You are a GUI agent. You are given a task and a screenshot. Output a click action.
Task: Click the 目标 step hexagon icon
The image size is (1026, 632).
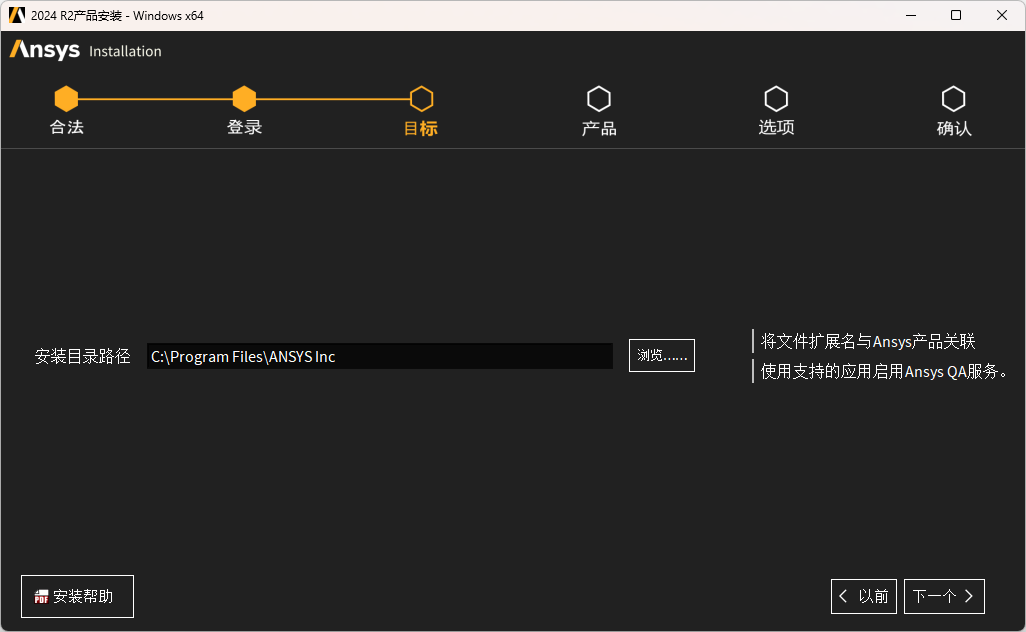pyautogui.click(x=421, y=99)
